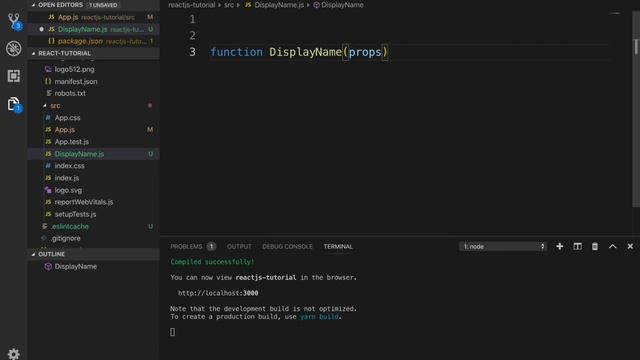Click the function keyword on line 3
Viewport: 640px width, 360px height.
[237, 52]
